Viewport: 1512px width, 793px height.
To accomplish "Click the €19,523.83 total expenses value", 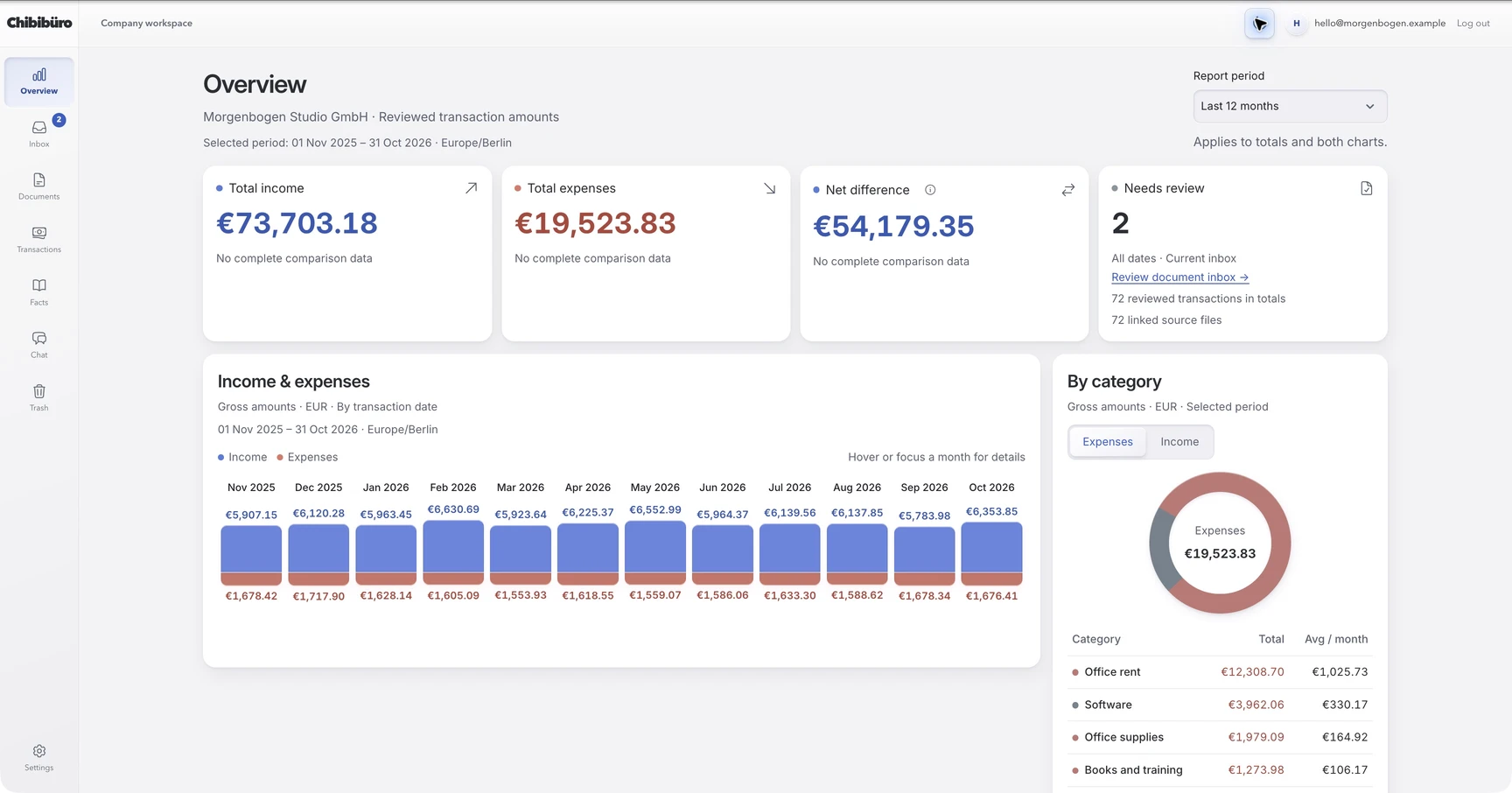I will [x=595, y=223].
